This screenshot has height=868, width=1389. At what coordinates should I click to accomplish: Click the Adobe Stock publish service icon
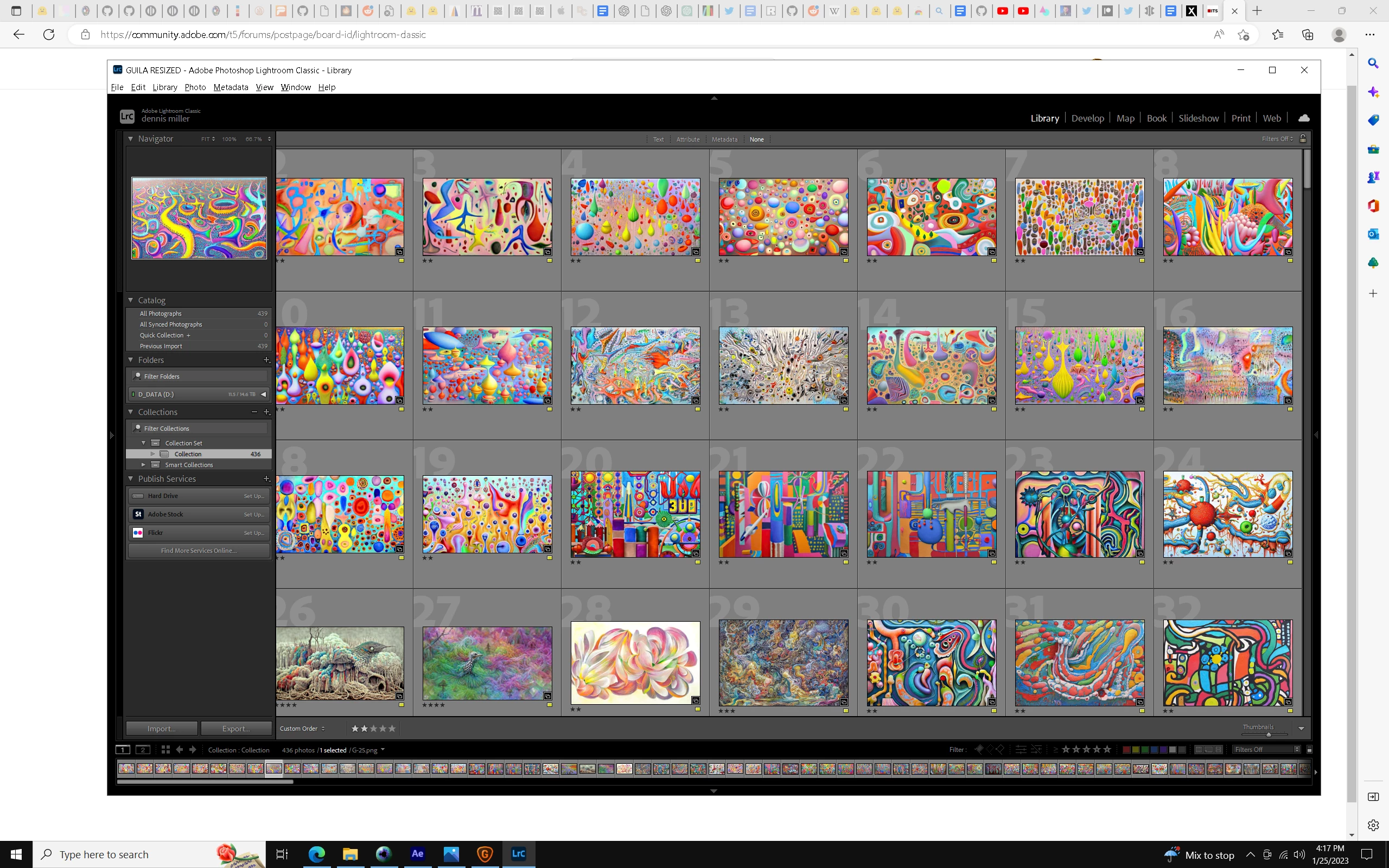[138, 514]
